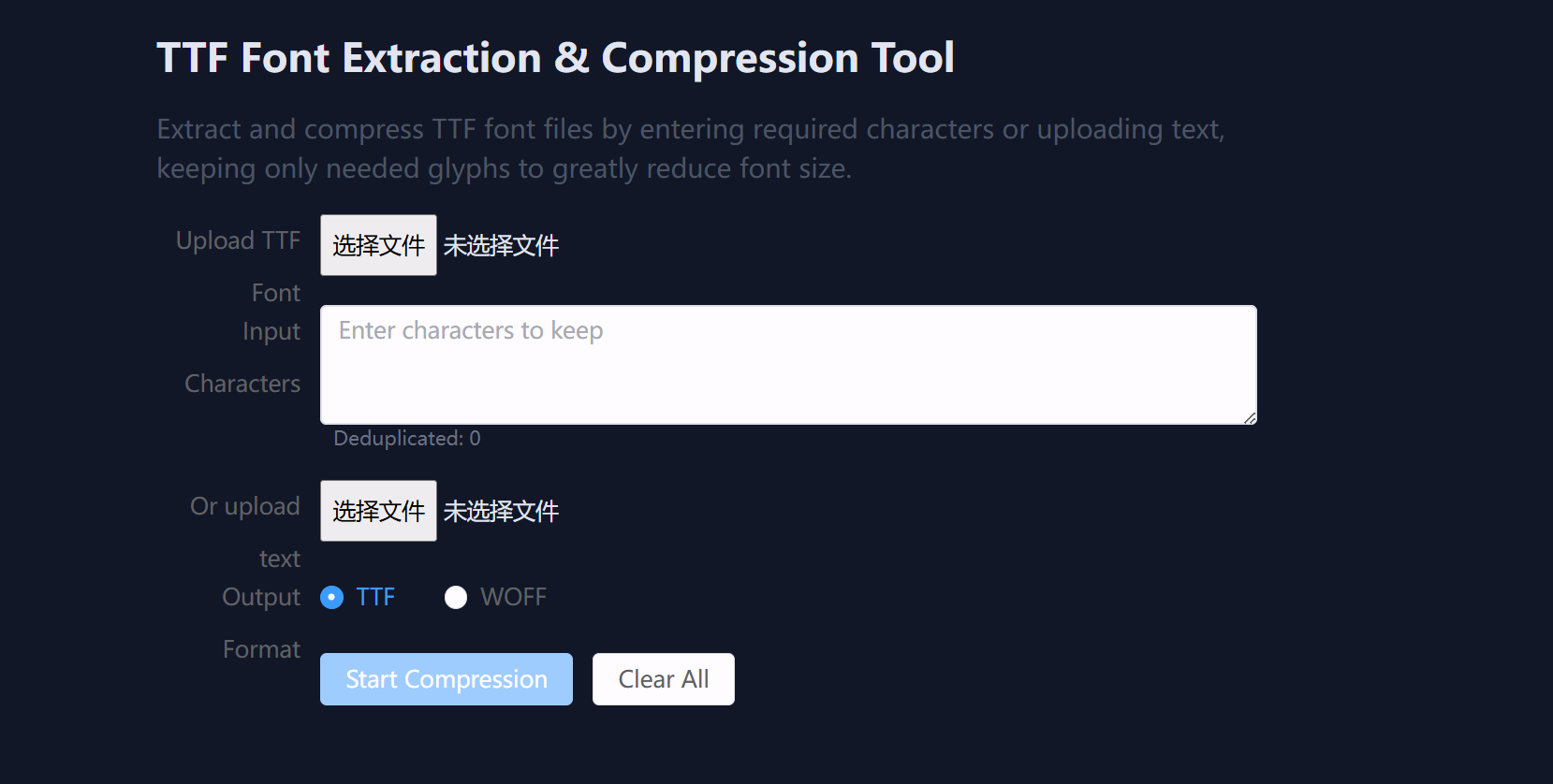Select the TTF output format radio button

click(x=332, y=597)
